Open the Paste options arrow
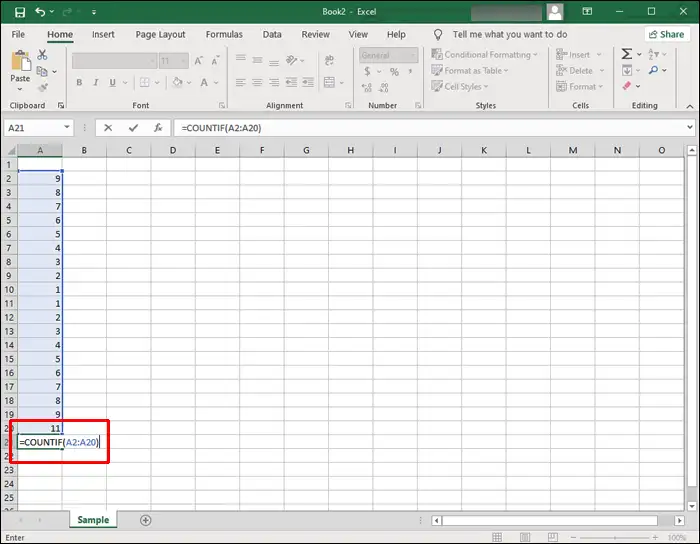 [20, 89]
